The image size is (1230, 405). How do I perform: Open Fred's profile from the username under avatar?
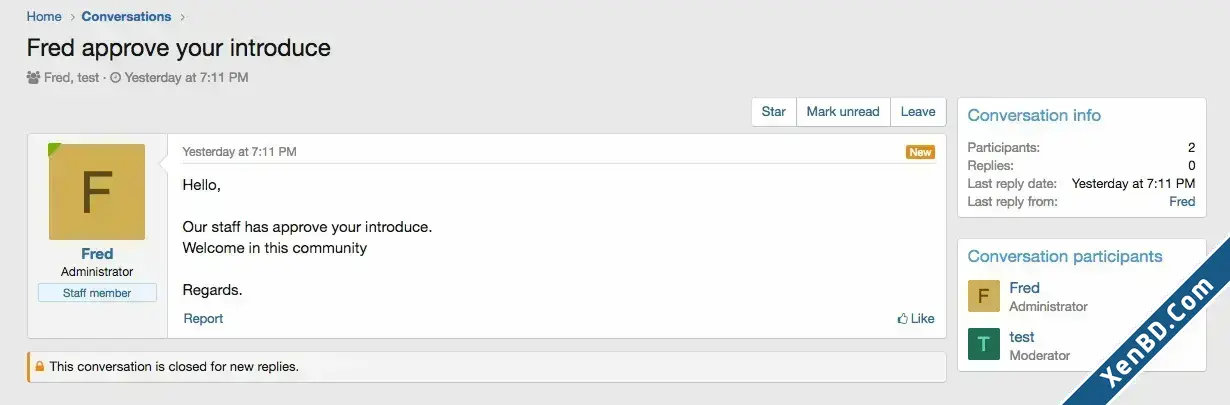[x=97, y=254]
